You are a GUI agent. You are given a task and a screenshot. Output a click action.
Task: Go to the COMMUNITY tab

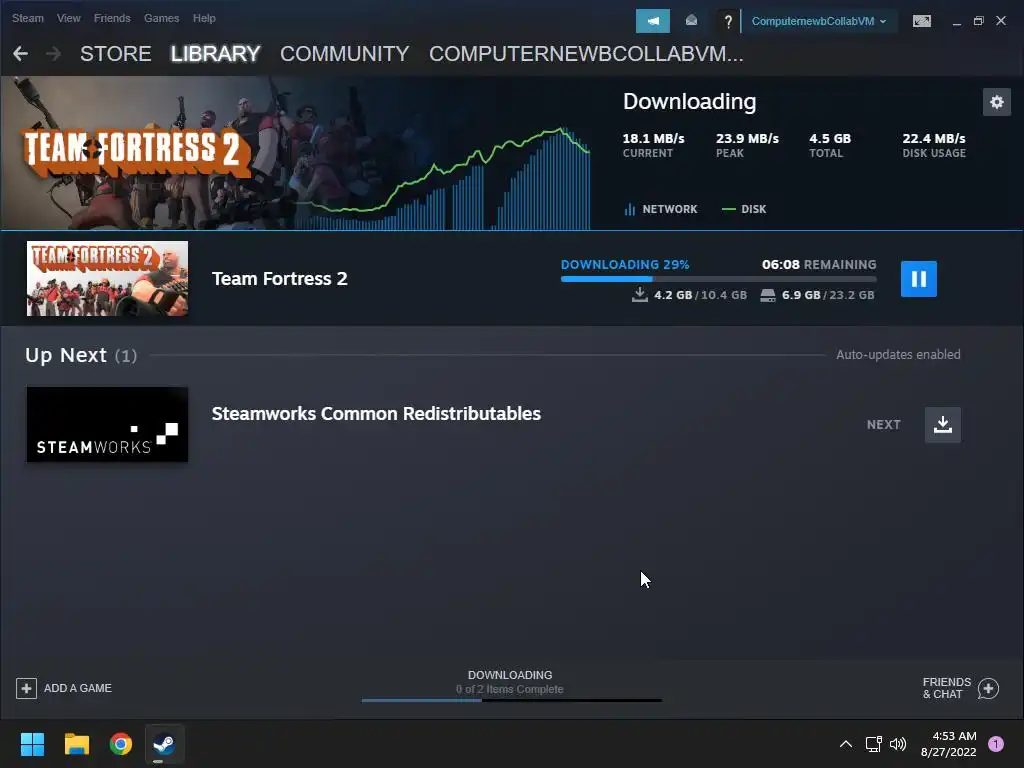point(344,54)
